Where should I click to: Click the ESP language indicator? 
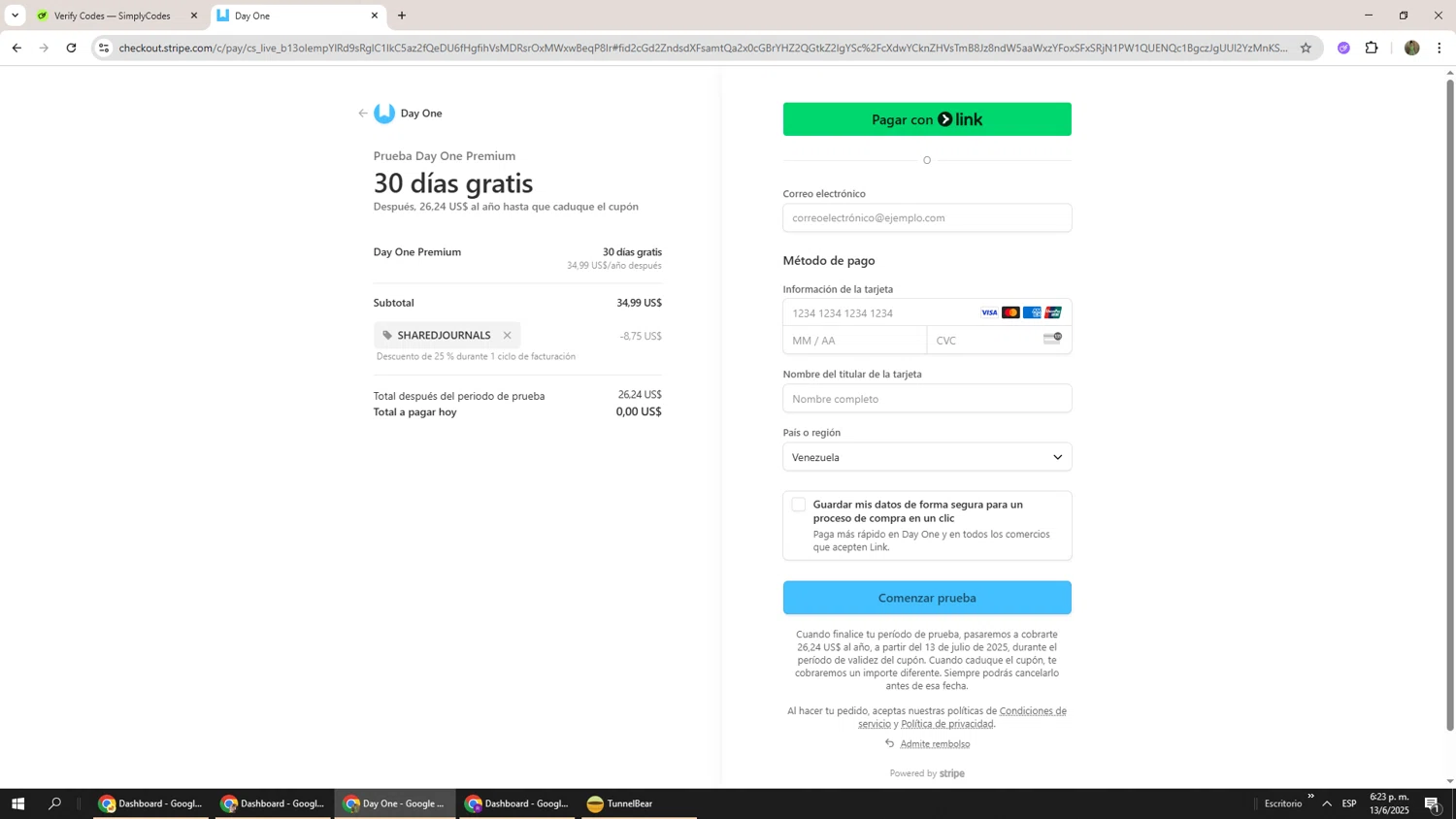pos(1349,803)
